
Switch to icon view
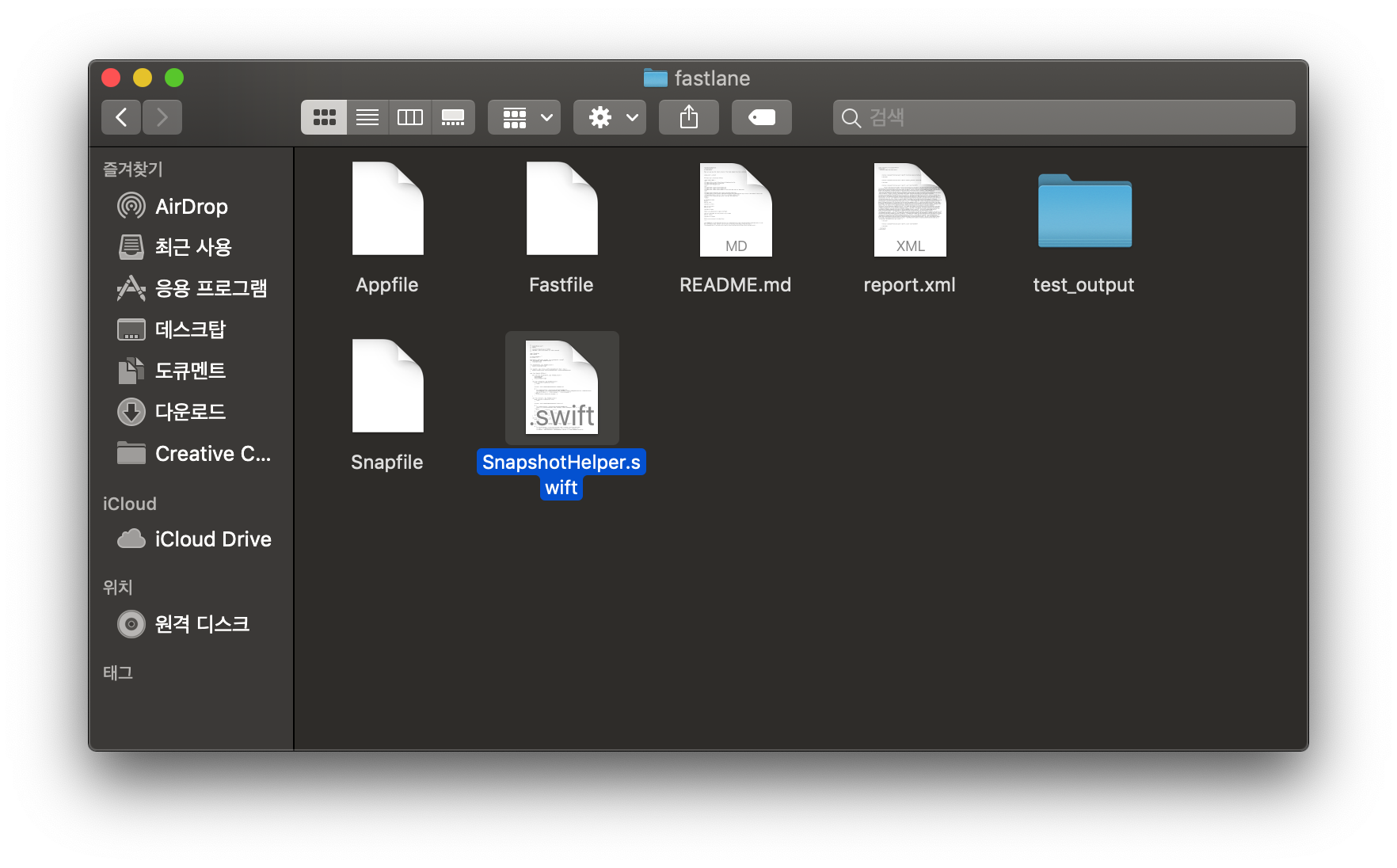324,117
